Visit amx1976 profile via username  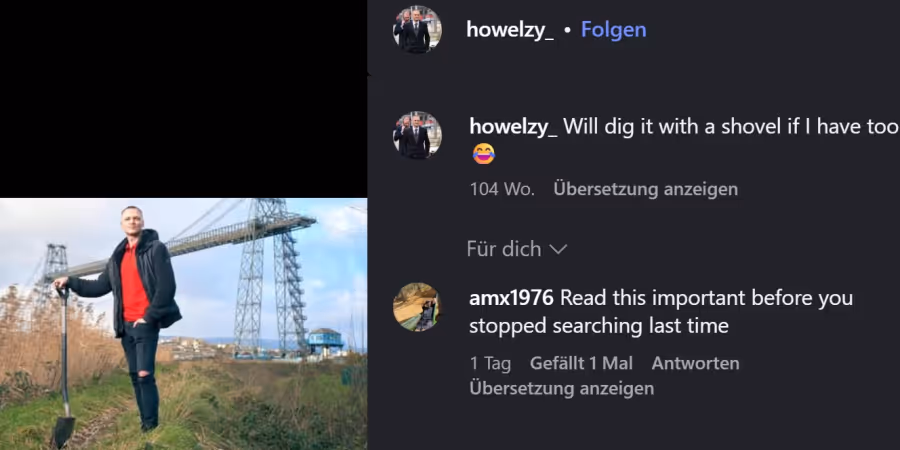[x=511, y=298]
